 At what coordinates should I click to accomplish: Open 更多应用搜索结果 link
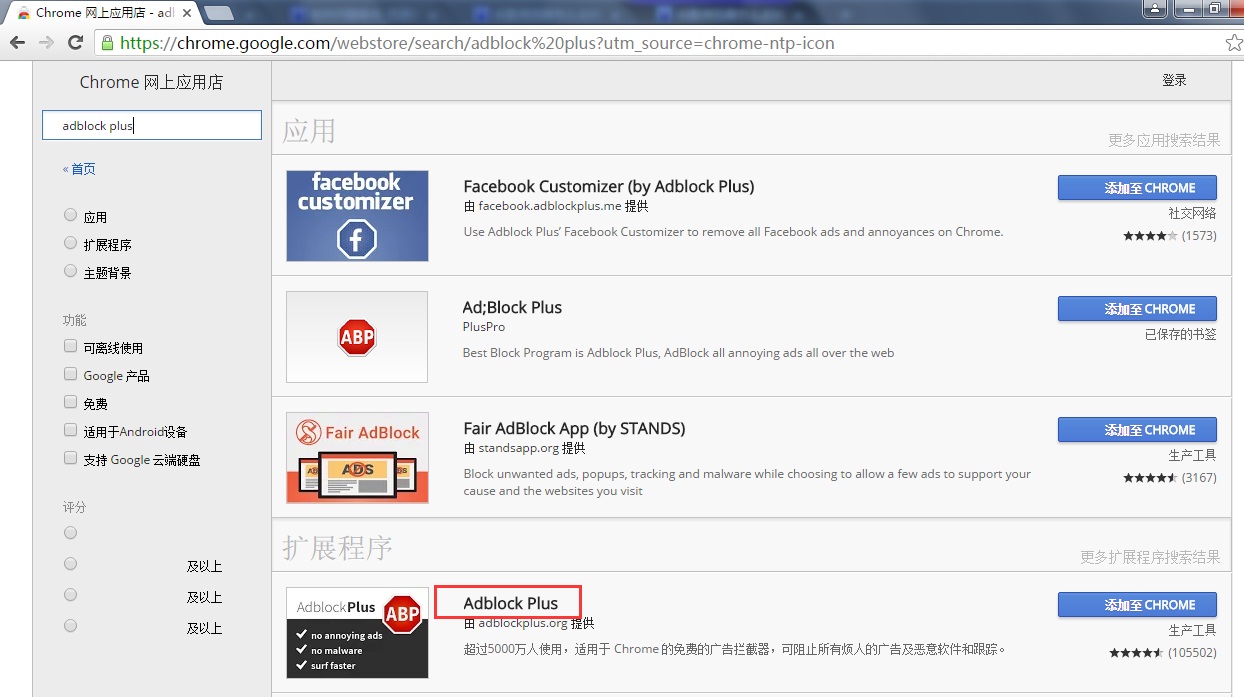(1164, 140)
